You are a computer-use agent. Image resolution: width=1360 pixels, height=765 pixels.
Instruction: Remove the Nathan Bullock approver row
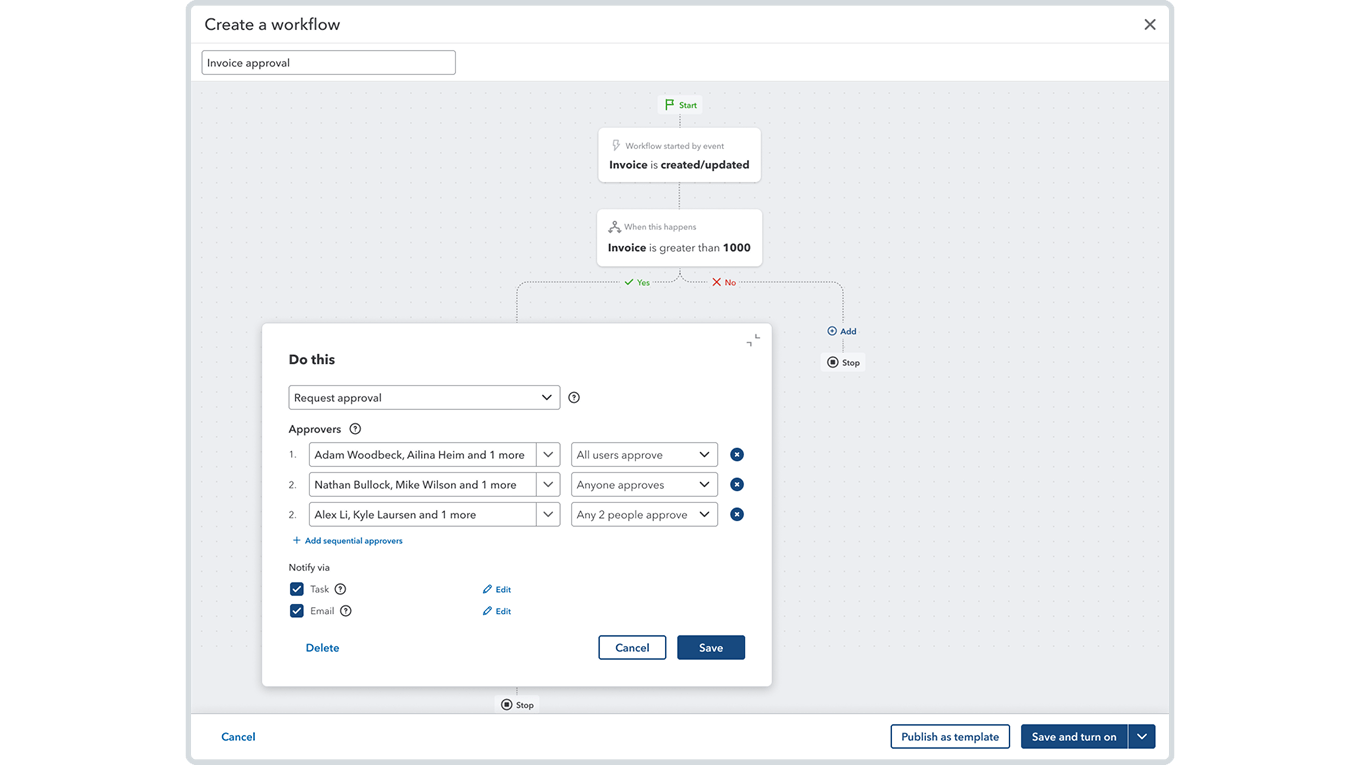tap(737, 485)
